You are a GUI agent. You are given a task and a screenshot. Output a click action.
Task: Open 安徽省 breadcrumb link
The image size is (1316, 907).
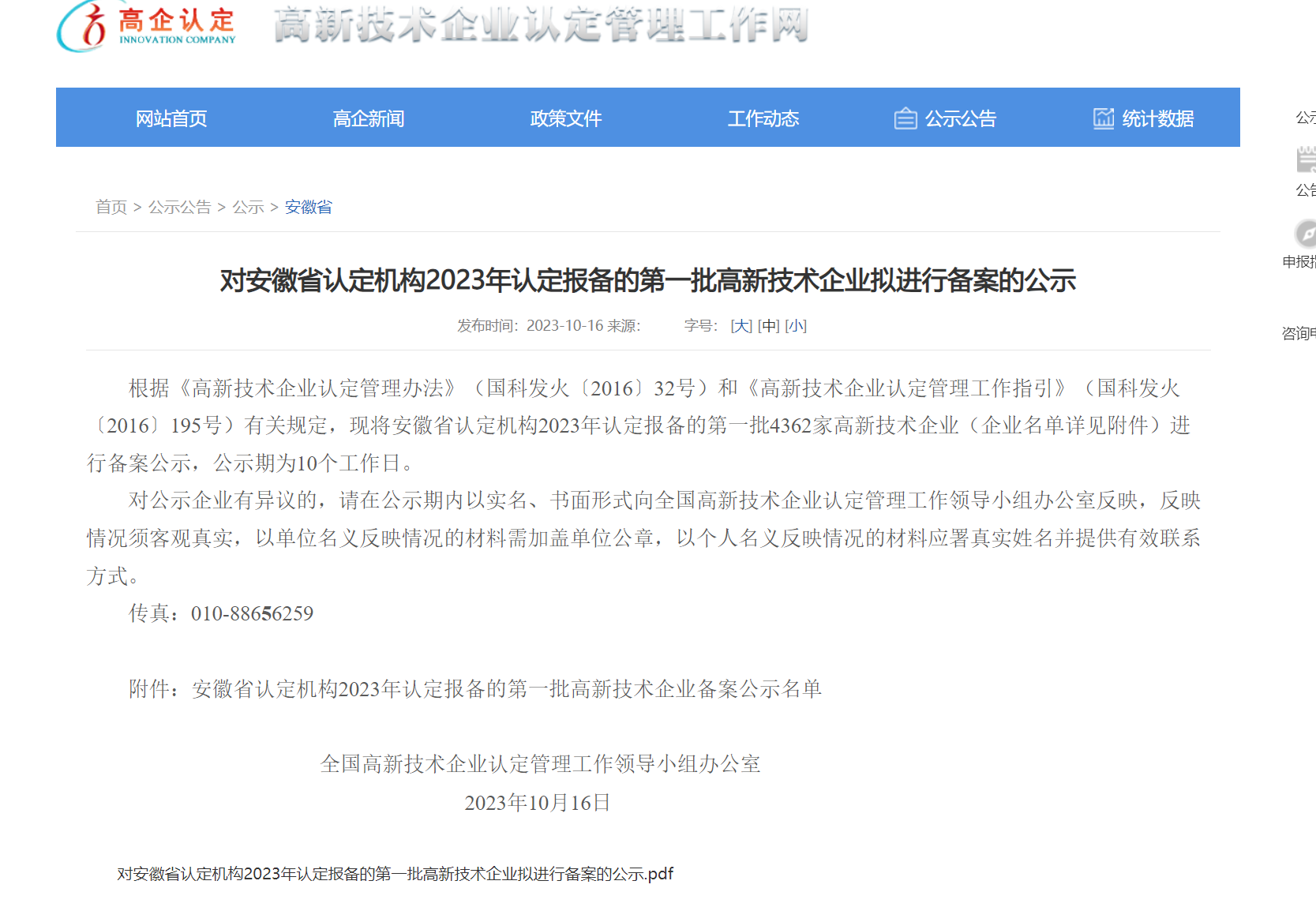(309, 207)
